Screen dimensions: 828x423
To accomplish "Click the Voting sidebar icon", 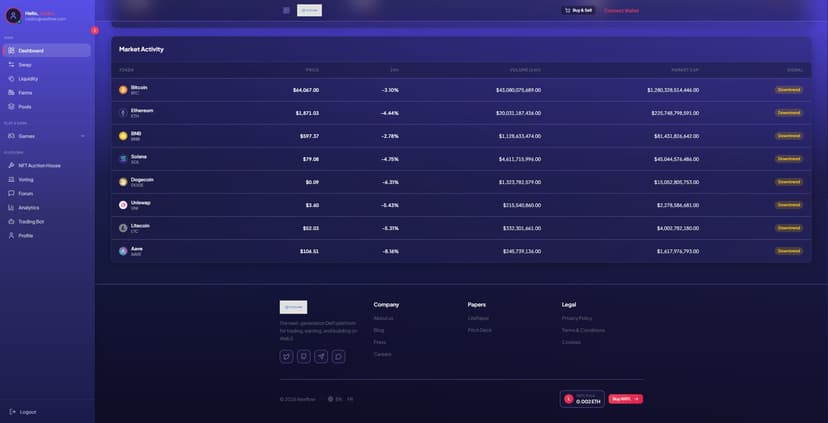I will [12, 180].
